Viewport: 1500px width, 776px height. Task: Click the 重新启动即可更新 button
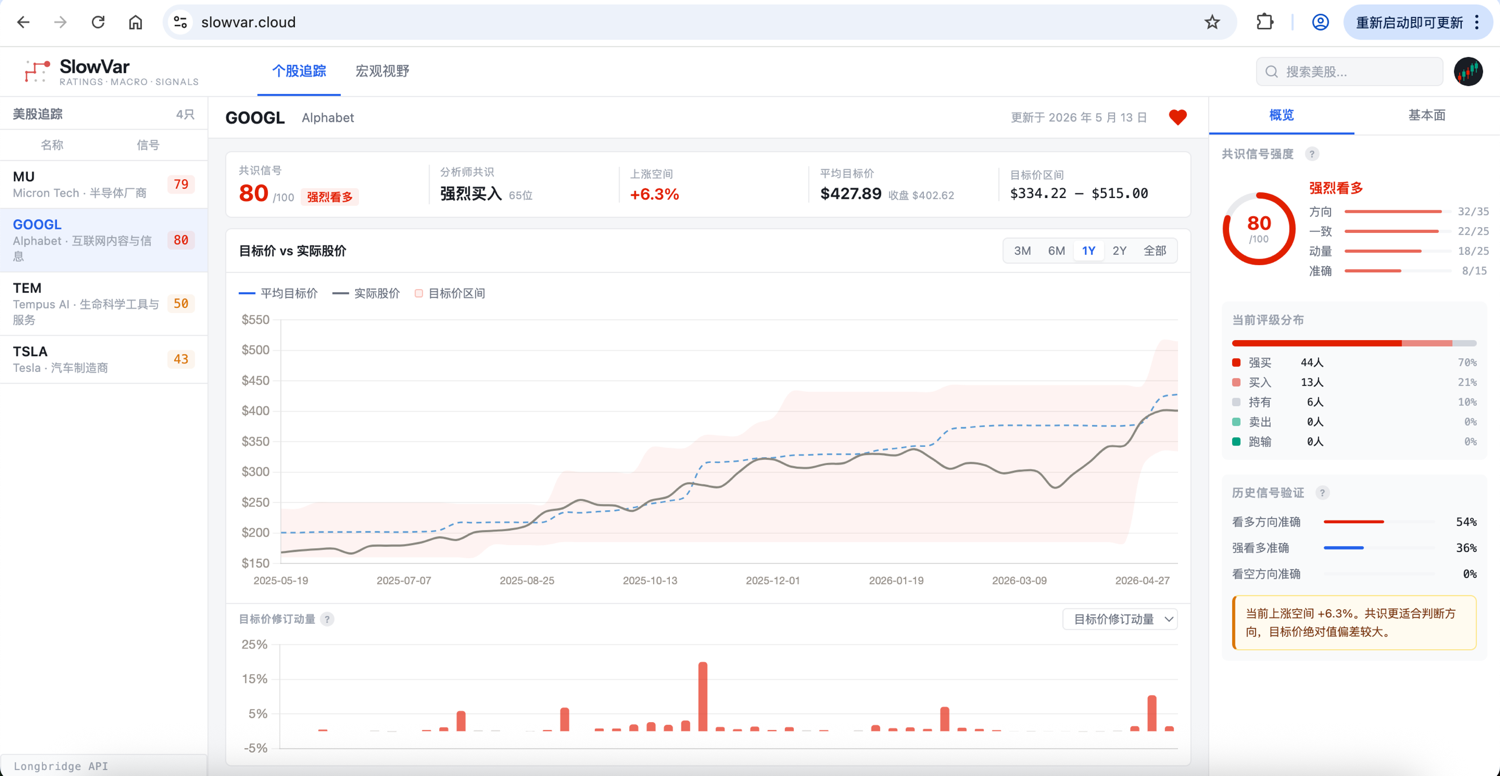pyautogui.click(x=1409, y=22)
